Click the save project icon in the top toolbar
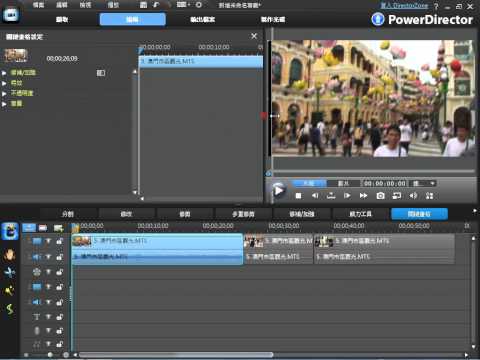 click(x=144, y=5)
